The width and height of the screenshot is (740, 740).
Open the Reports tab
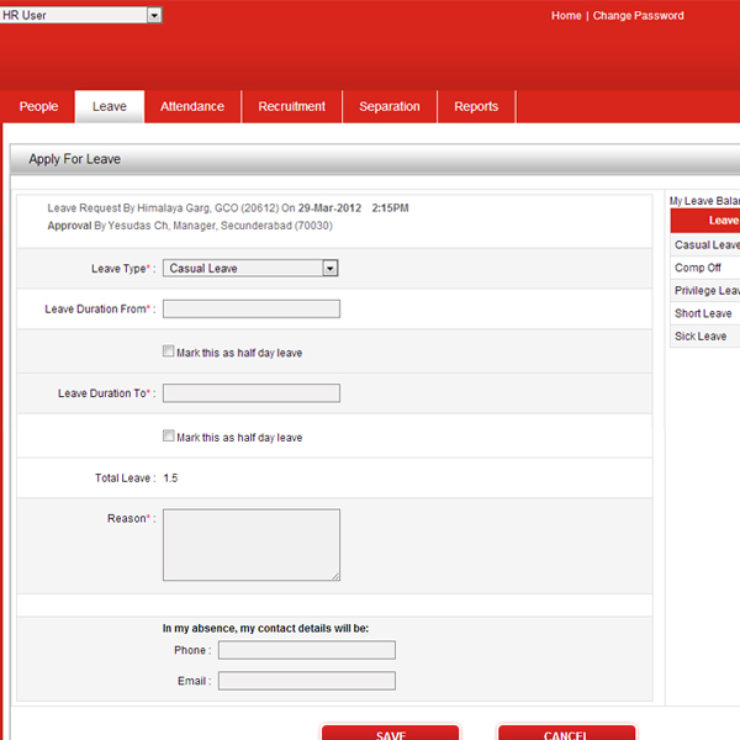coord(476,107)
